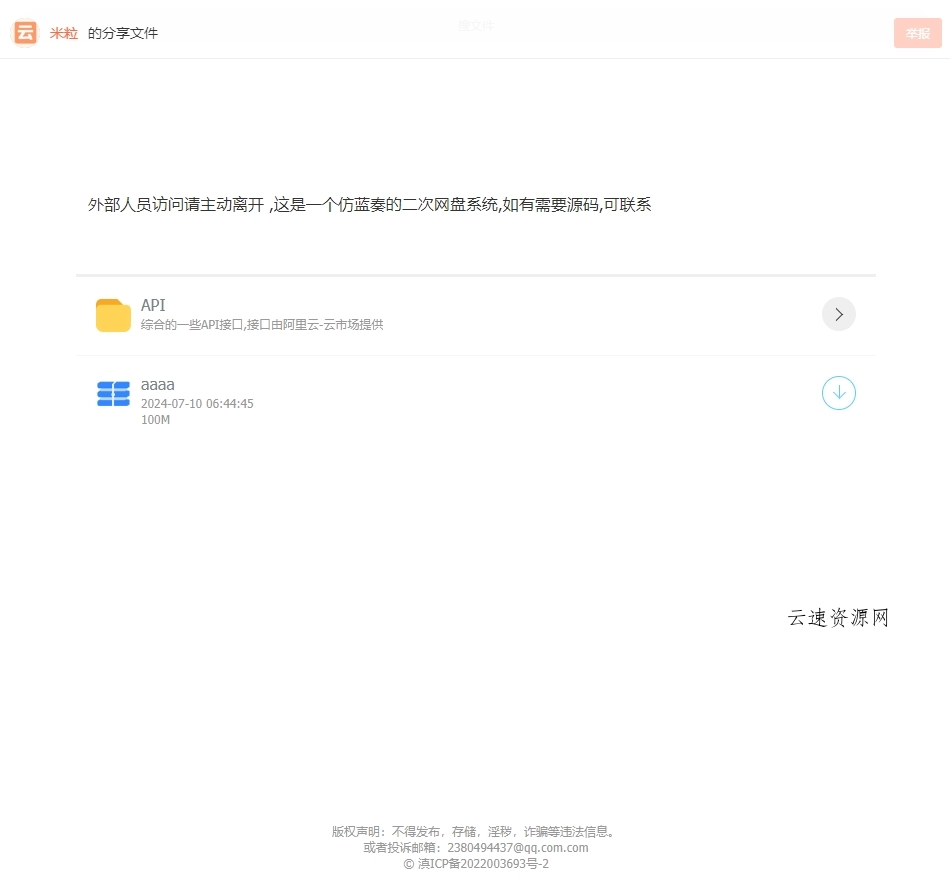Click the folder symbol in the API entry

[x=113, y=314]
